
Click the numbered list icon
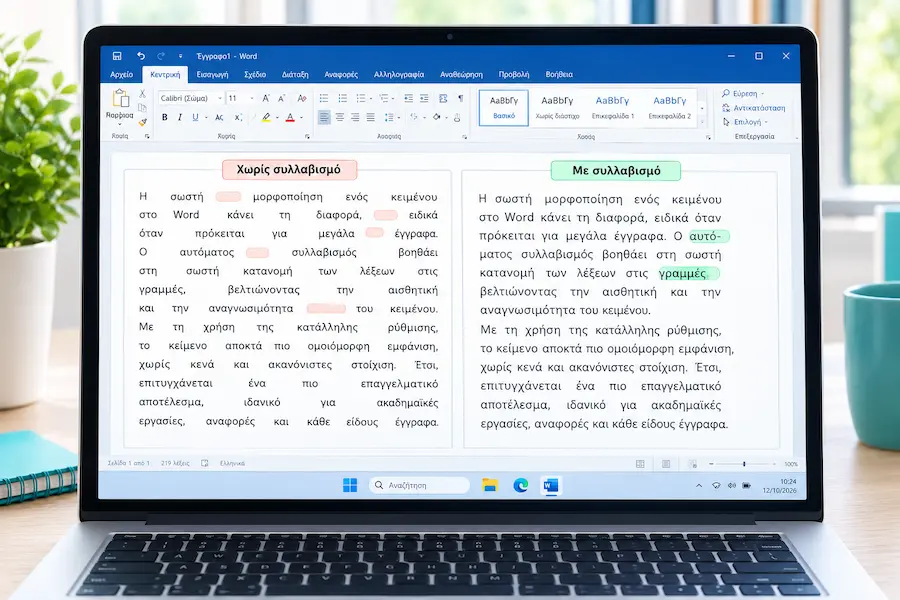tap(343, 98)
